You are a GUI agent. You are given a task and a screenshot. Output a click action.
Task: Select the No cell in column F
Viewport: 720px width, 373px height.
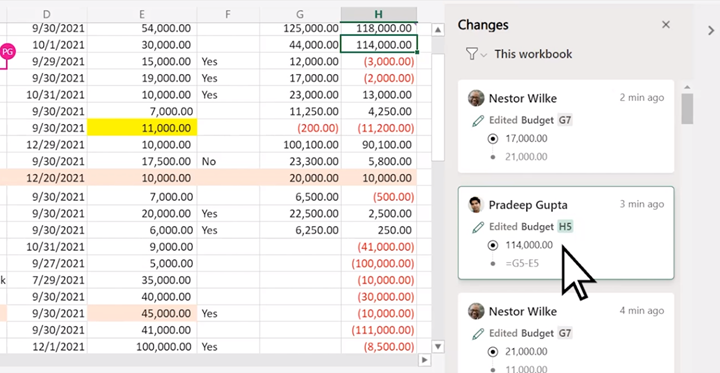point(228,161)
